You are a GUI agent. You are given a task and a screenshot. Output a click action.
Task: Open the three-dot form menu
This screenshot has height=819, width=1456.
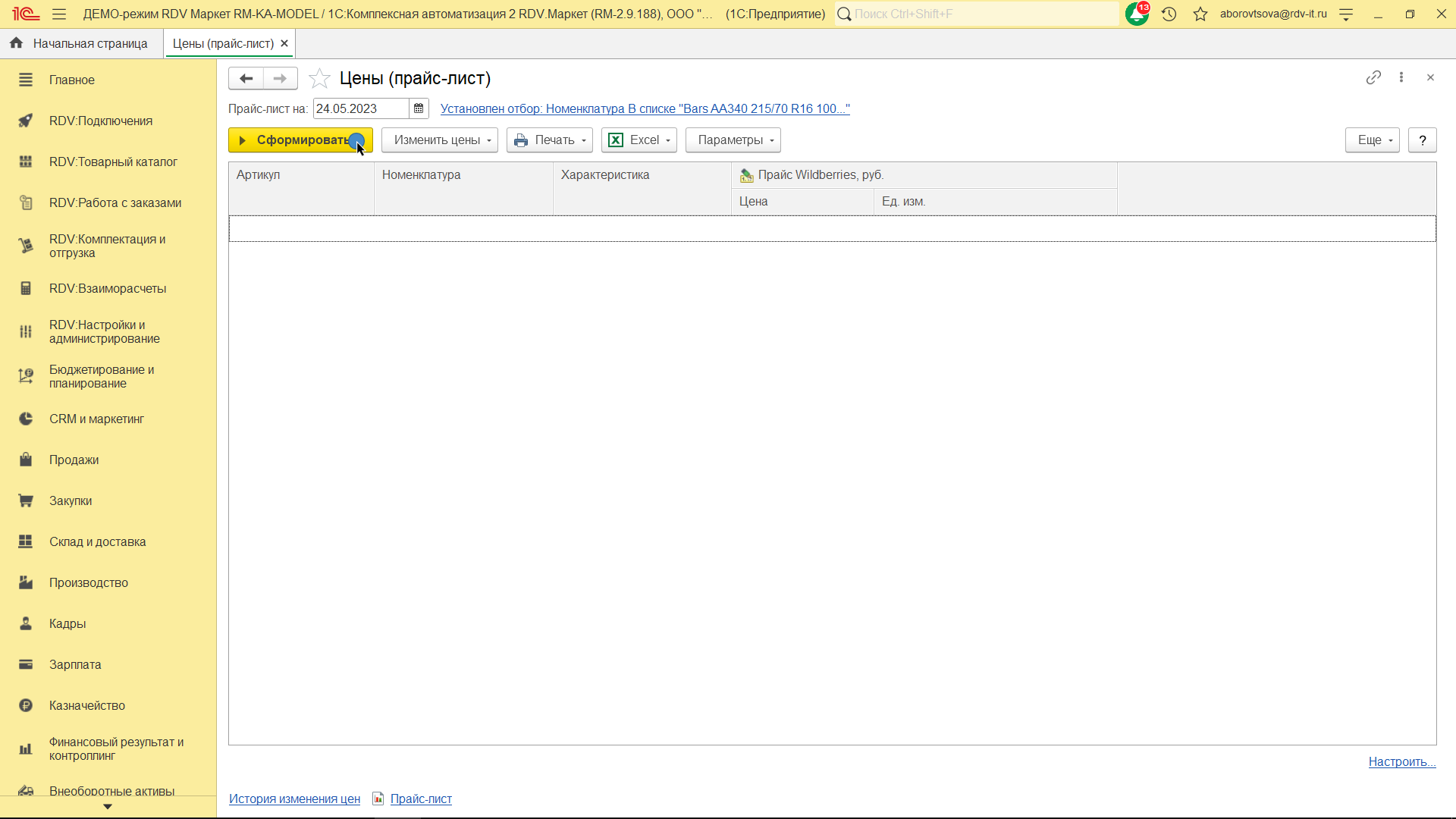pyautogui.click(x=1401, y=77)
